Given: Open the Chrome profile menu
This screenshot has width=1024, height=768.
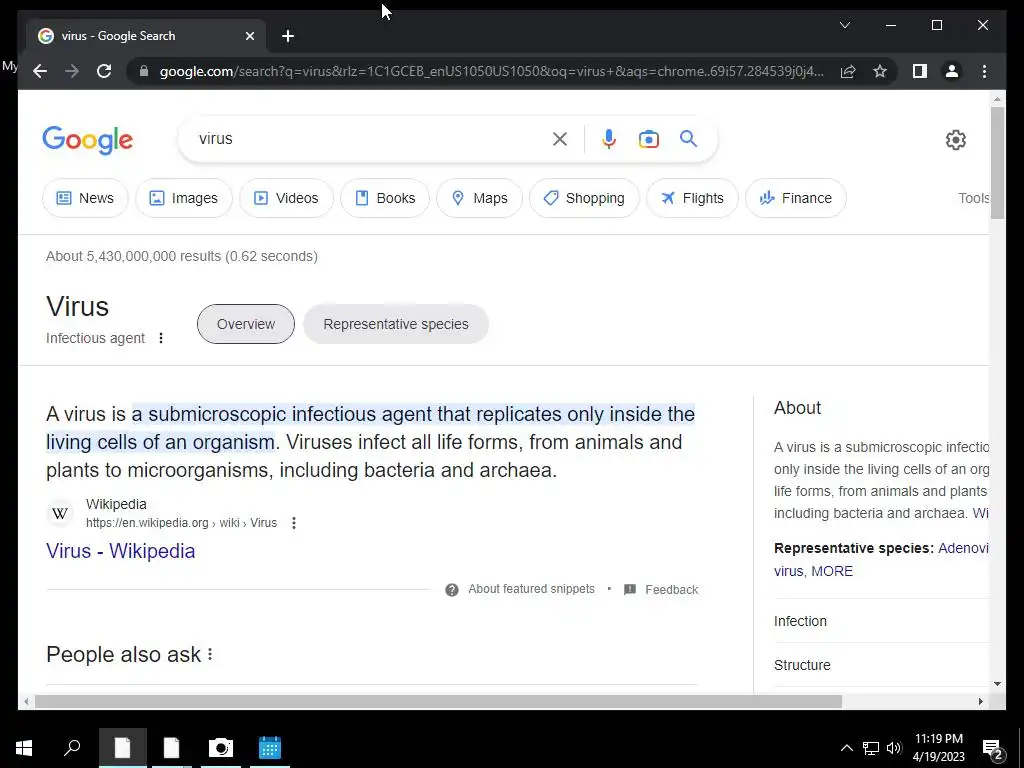Looking at the screenshot, I should (952, 71).
